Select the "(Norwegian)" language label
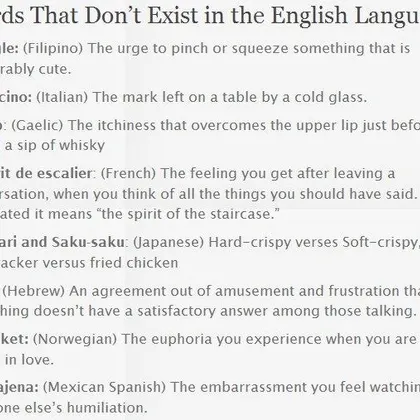The width and height of the screenshot is (420, 420). point(75,339)
